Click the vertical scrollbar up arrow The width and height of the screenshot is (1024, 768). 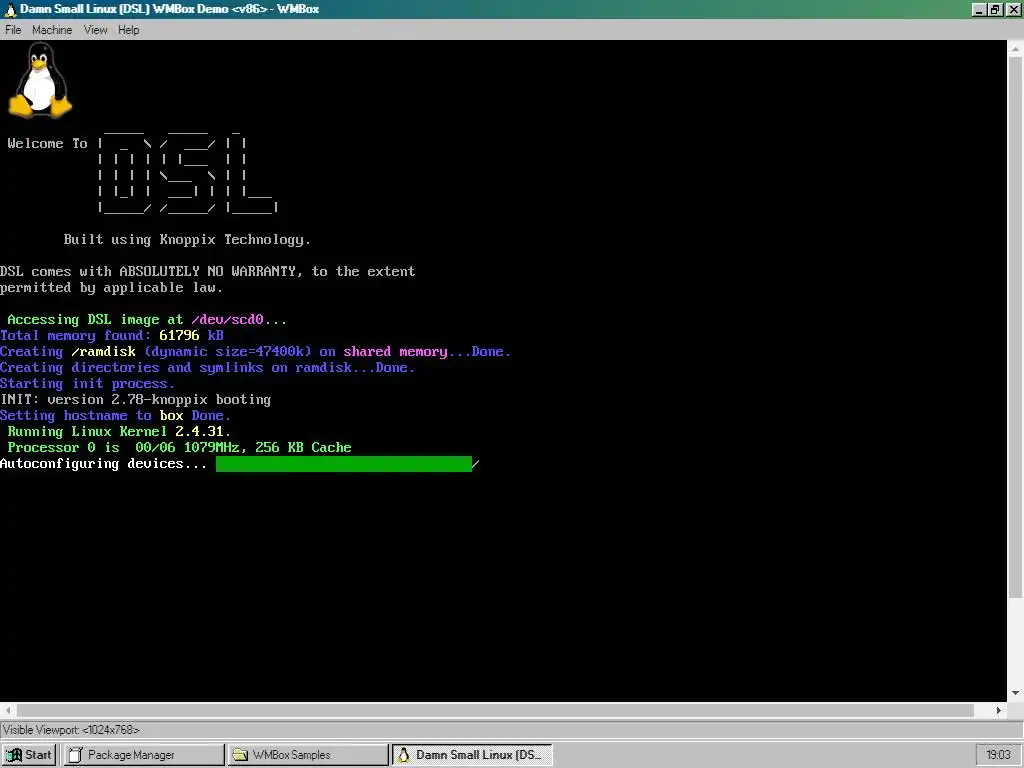(x=1016, y=49)
